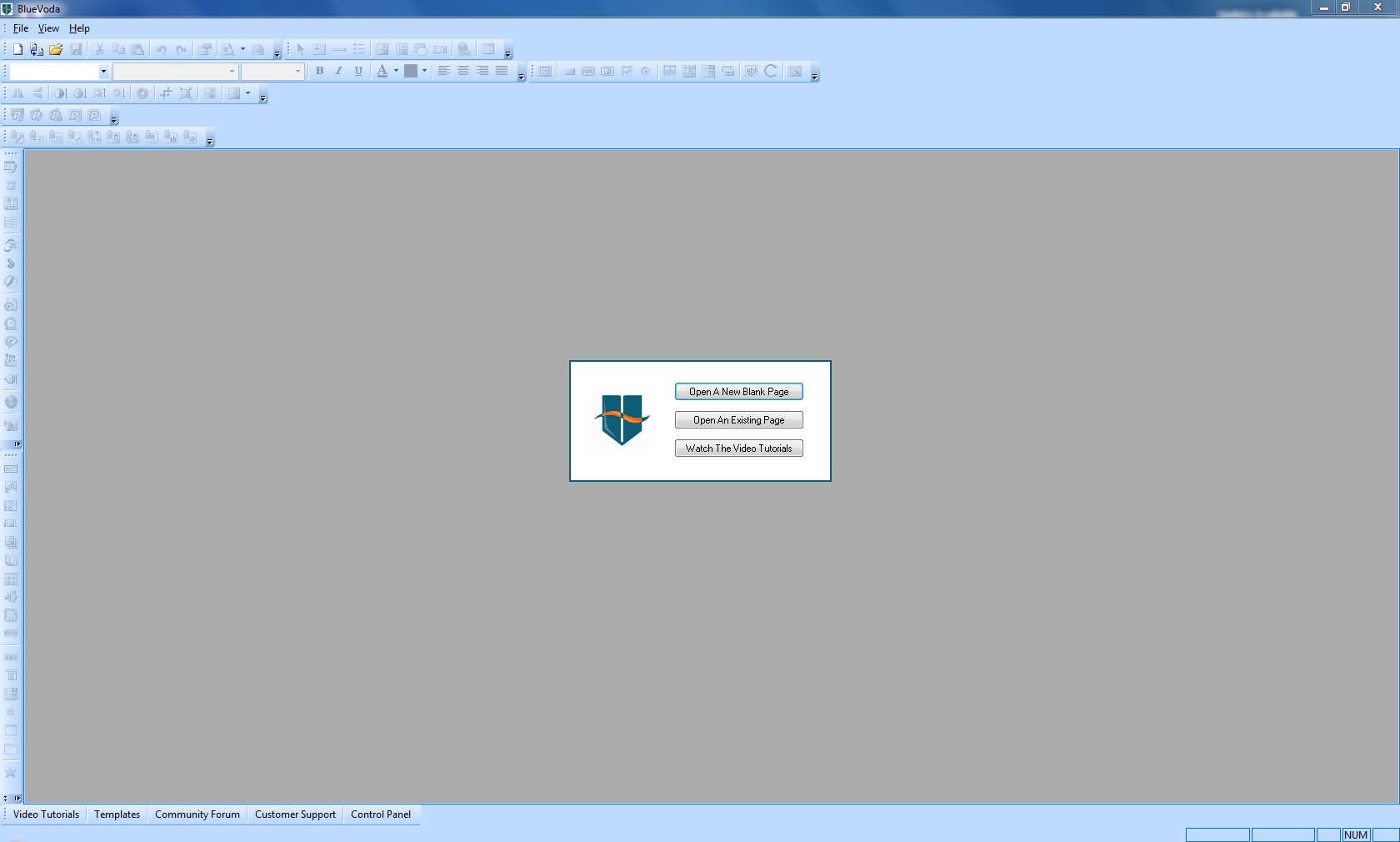
Task: Toggle Underline formatting
Action: coord(358,71)
